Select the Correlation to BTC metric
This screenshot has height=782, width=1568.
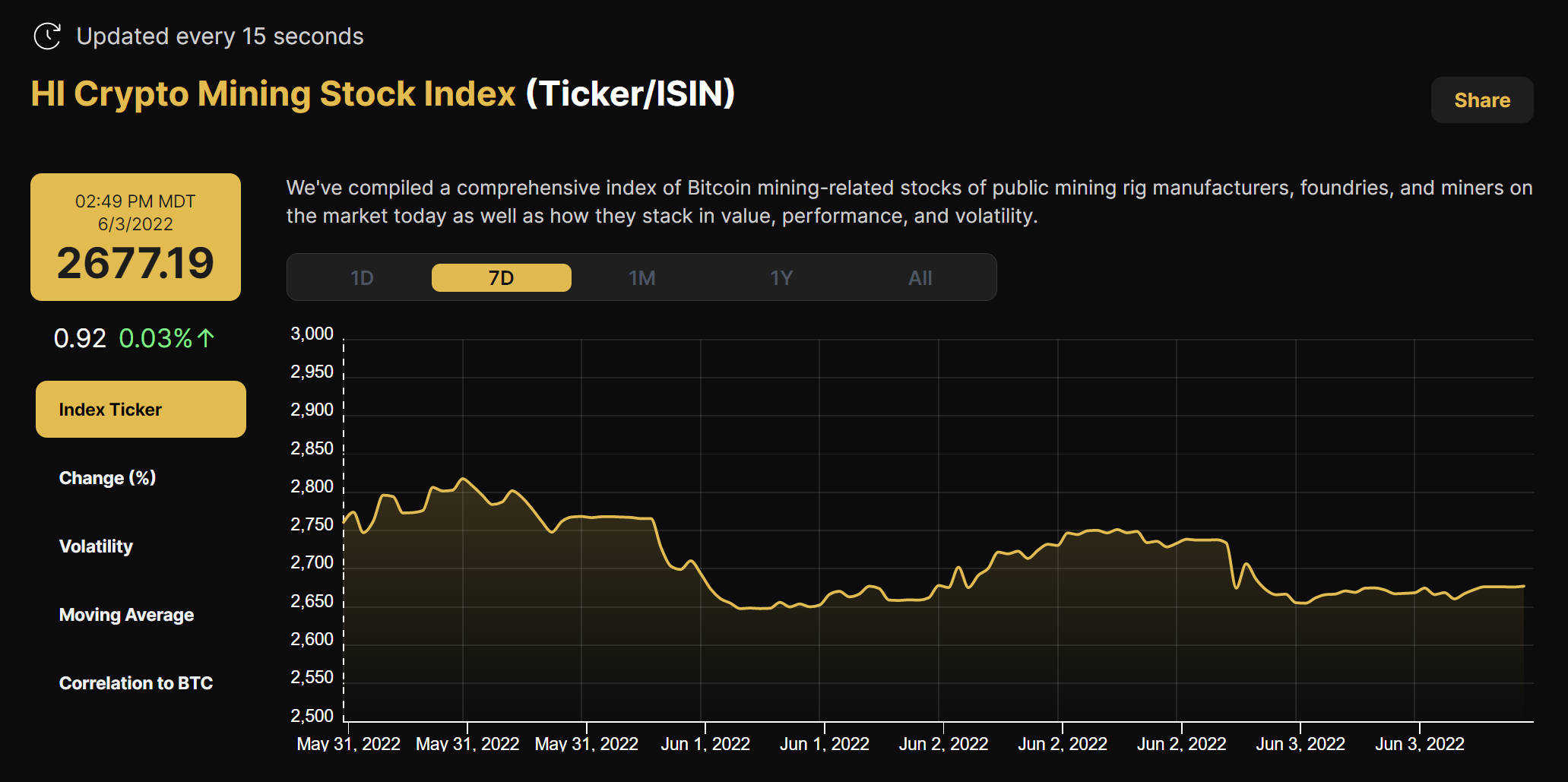[x=136, y=682]
